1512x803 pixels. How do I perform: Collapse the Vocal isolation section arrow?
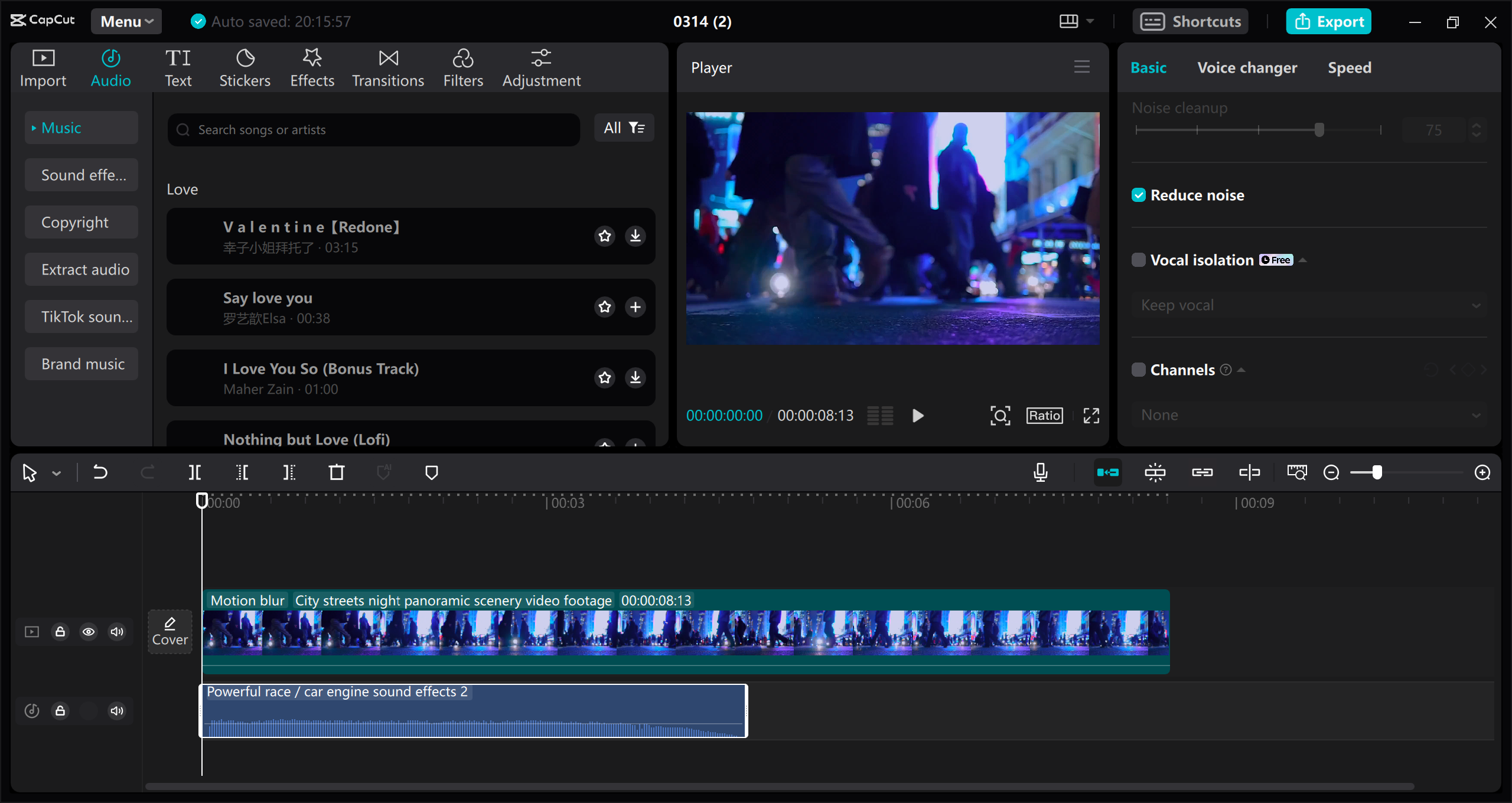coord(1303,260)
